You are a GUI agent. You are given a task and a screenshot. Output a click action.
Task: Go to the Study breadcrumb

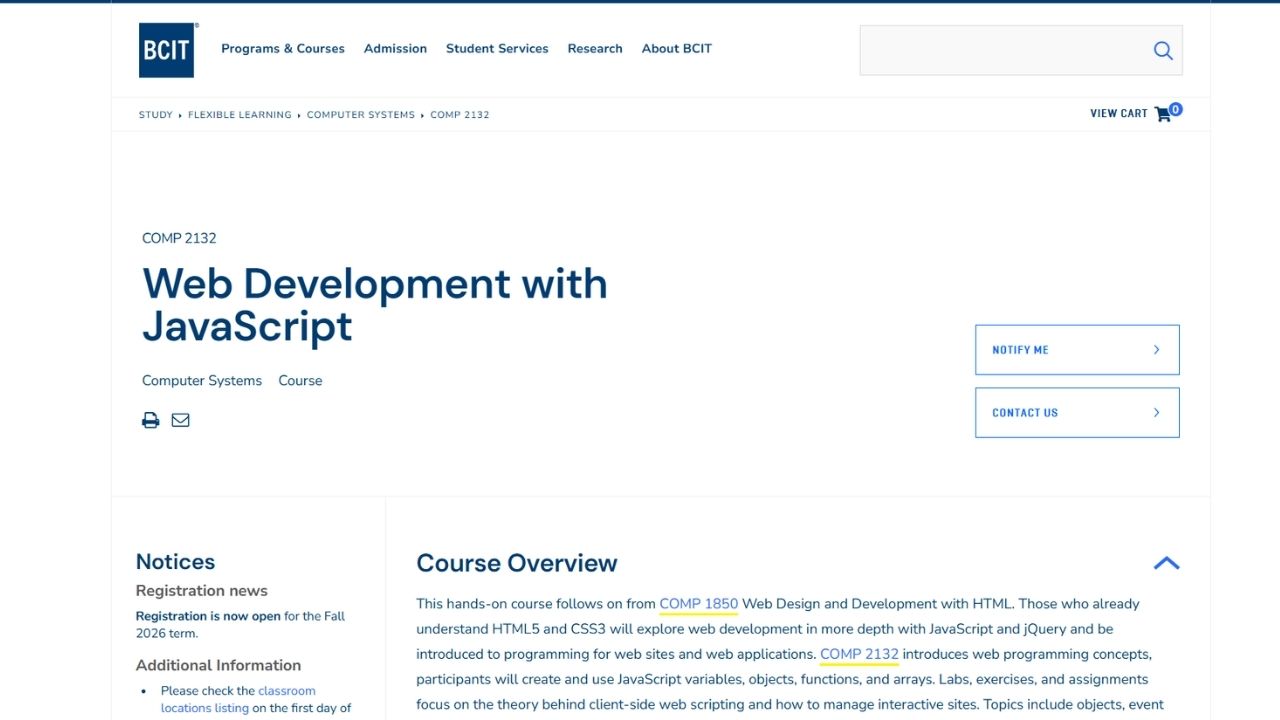[156, 115]
